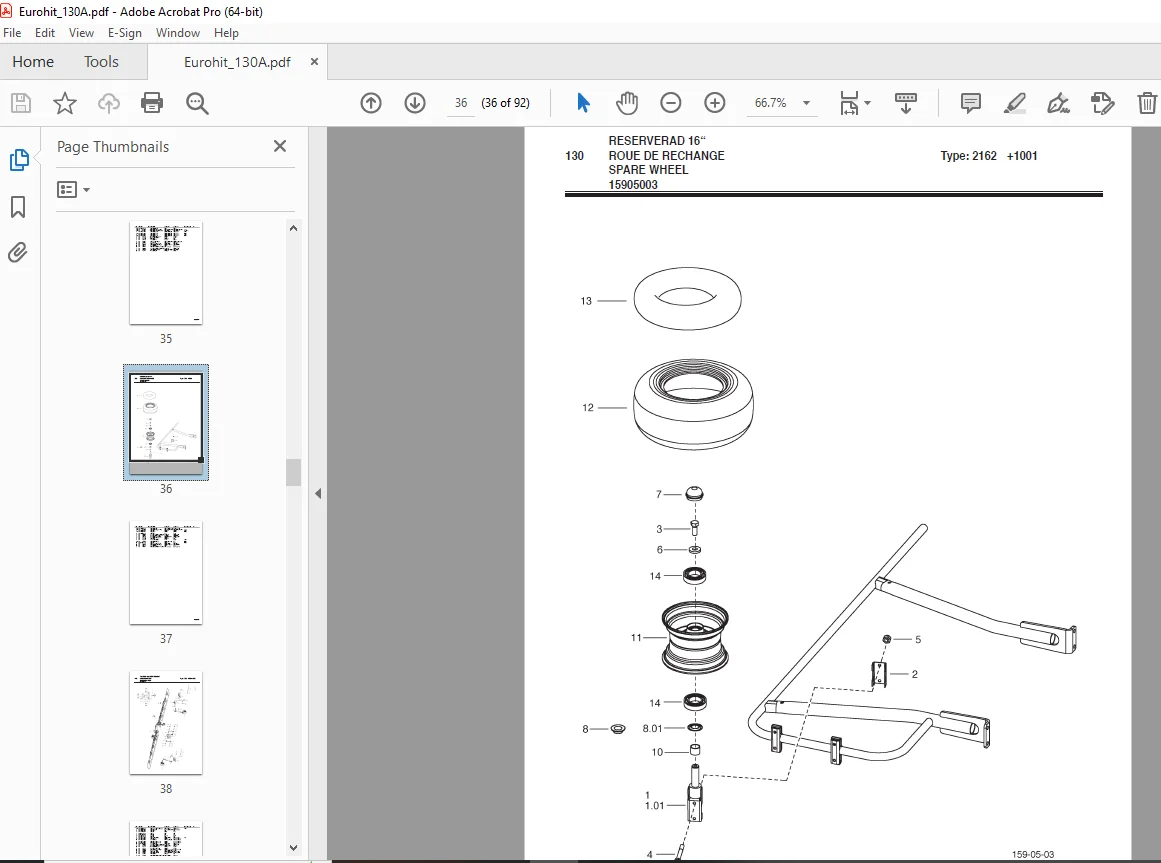The width and height of the screenshot is (1161, 863).
Task: Click the upload to cloud icon
Action: point(108,103)
